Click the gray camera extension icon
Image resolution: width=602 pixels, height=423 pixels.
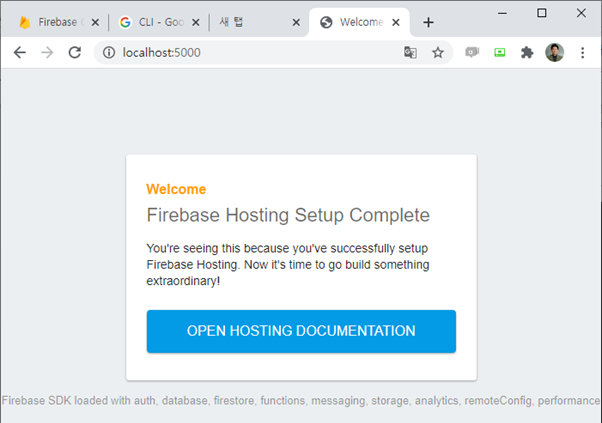[472, 52]
